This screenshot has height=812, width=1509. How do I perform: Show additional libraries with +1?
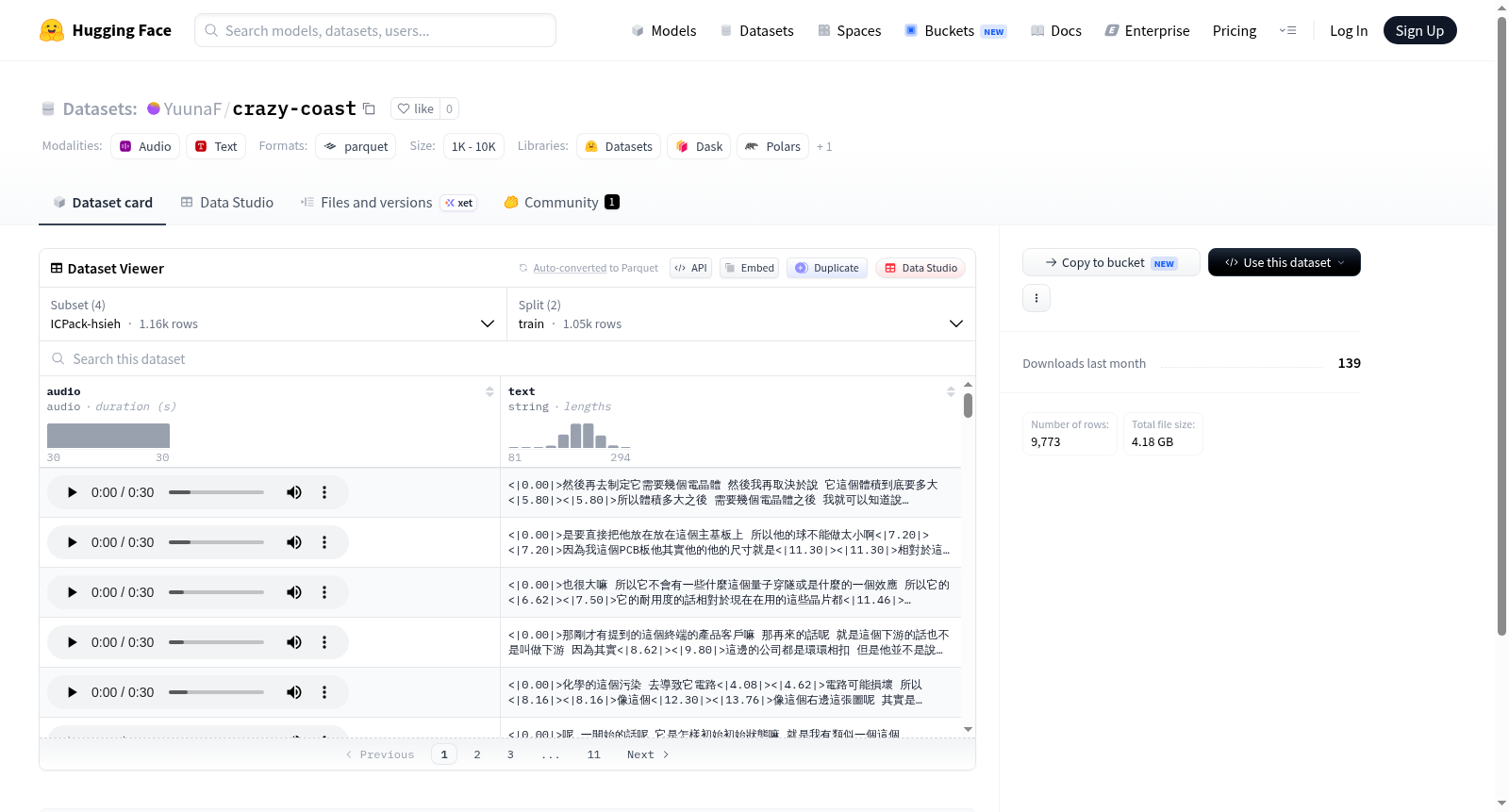tap(824, 147)
